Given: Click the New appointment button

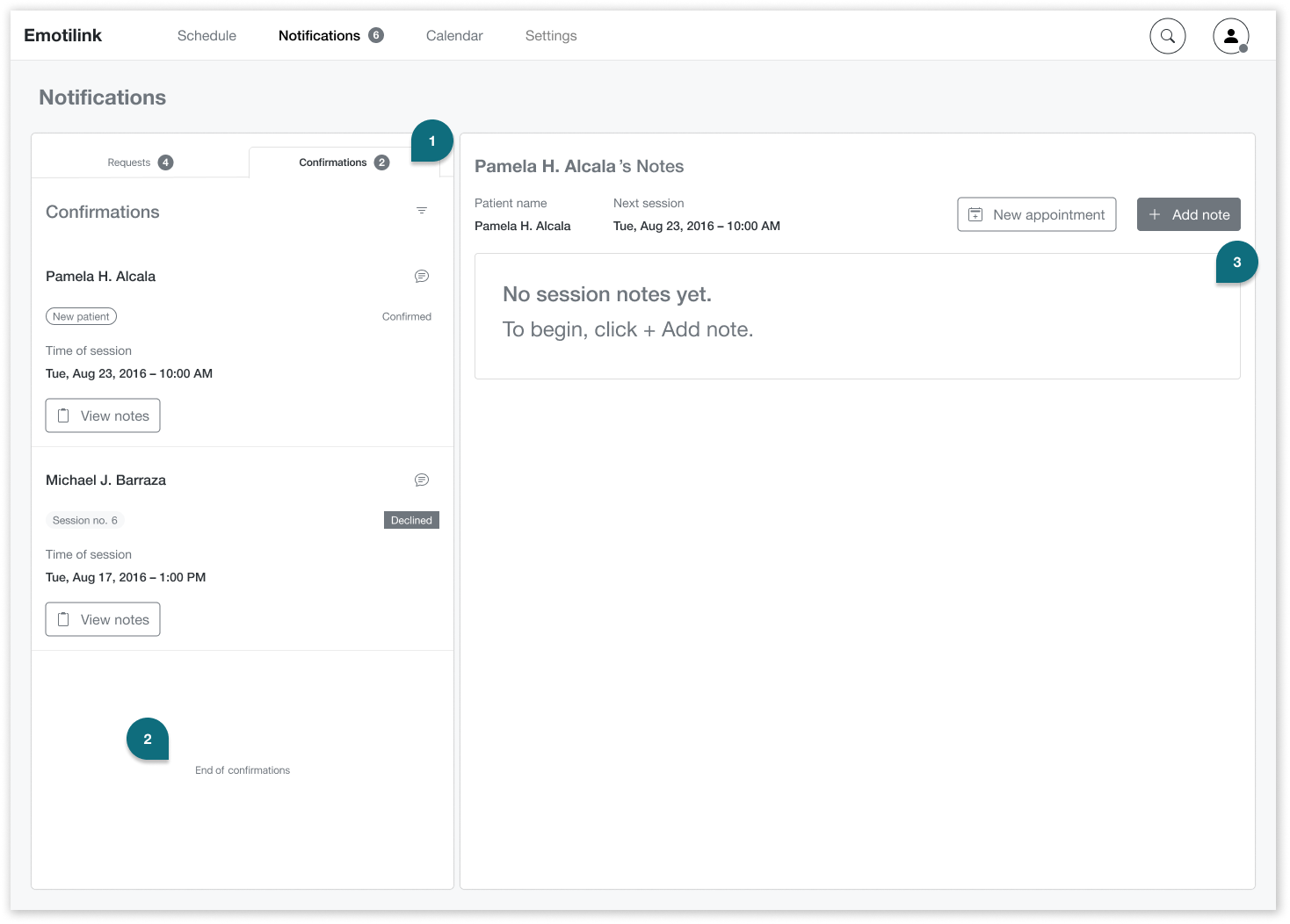Looking at the screenshot, I should coord(1037,213).
